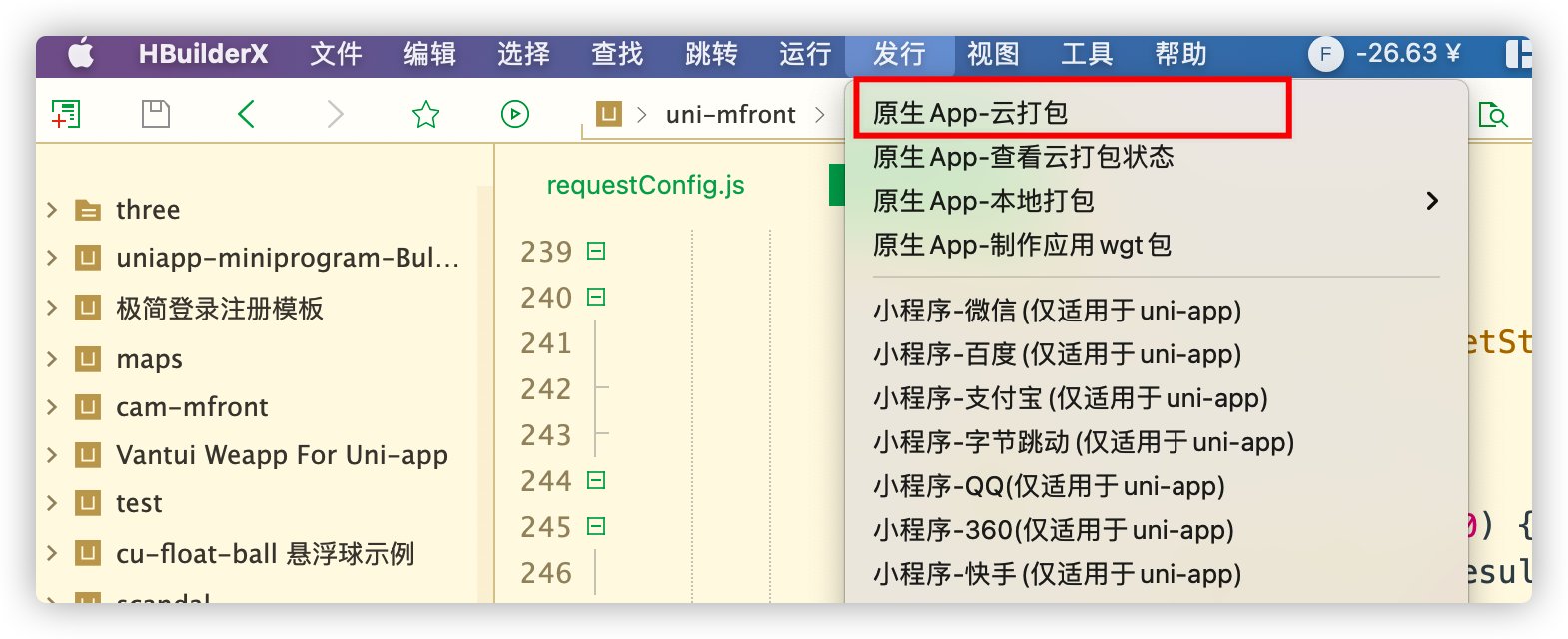
Task: Select line number 243 in gutter
Action: [546, 435]
